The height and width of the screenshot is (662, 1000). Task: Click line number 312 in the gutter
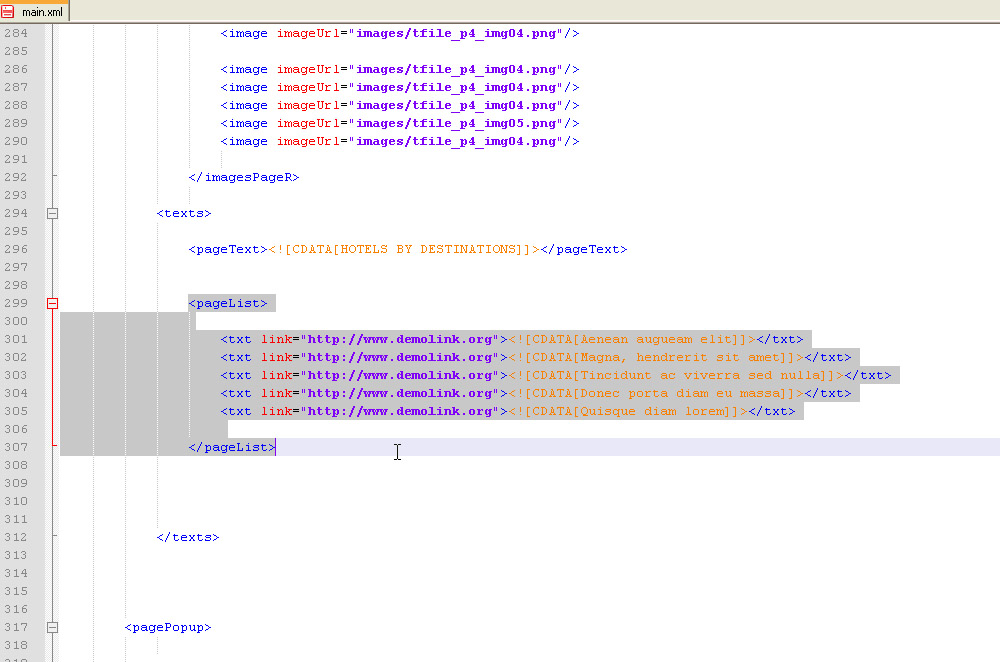16,537
